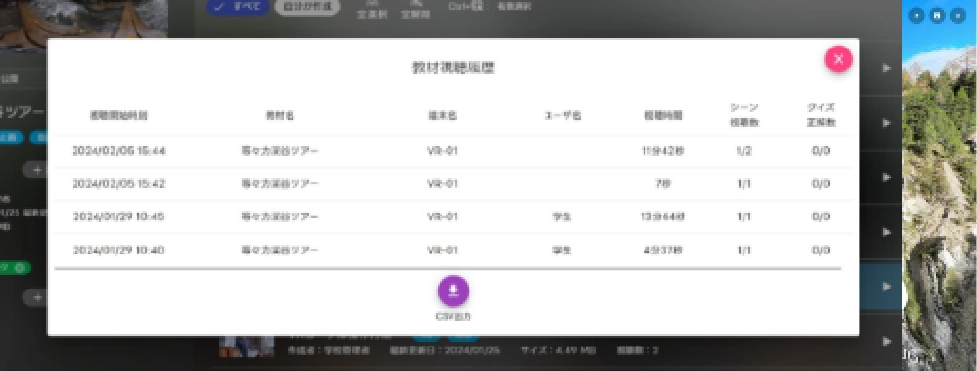The width and height of the screenshot is (977, 371).
Task: Select the 2024/02/05 15:44 history row
Action: (453, 151)
